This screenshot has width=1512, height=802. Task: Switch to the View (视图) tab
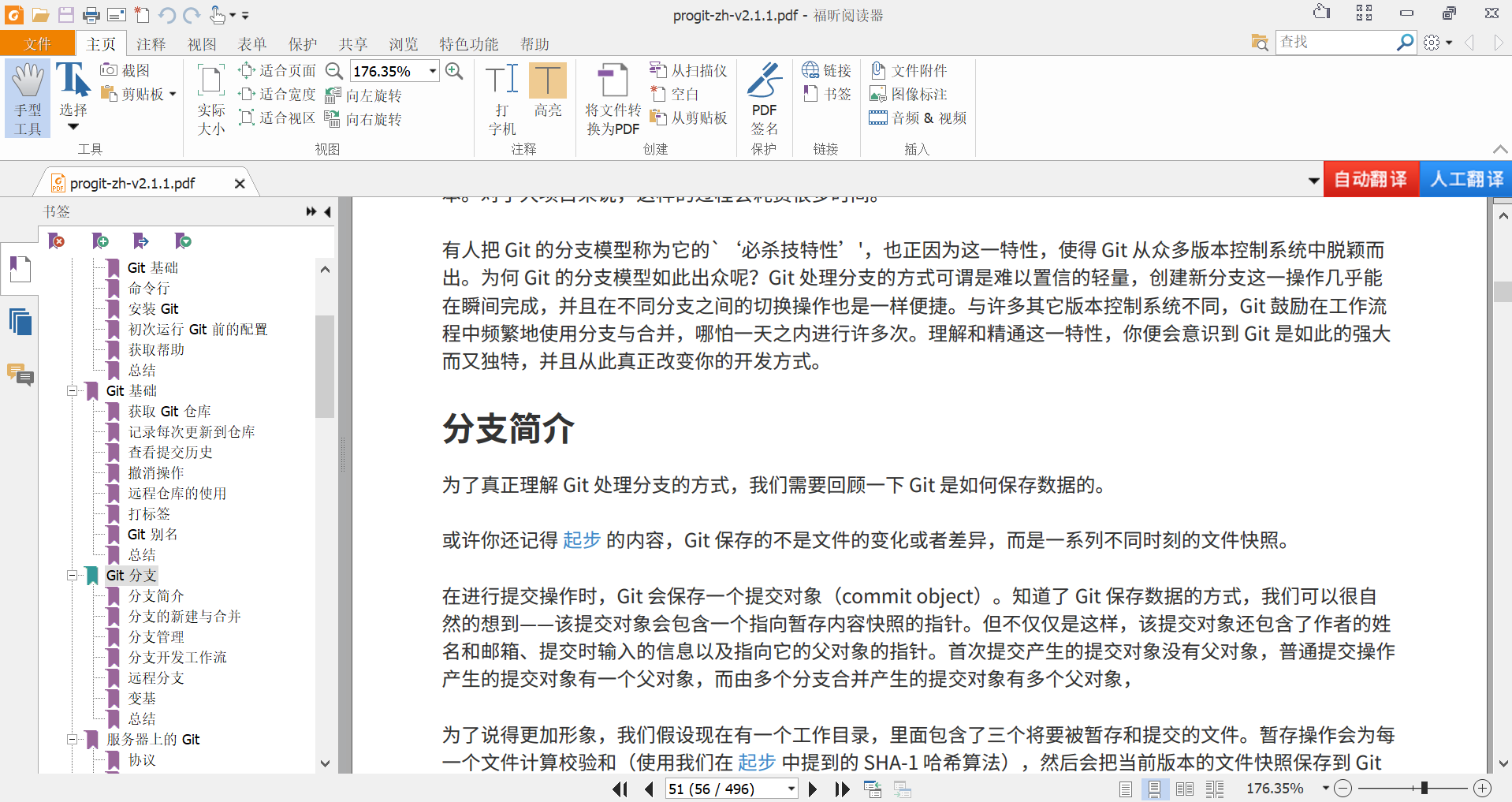202,44
